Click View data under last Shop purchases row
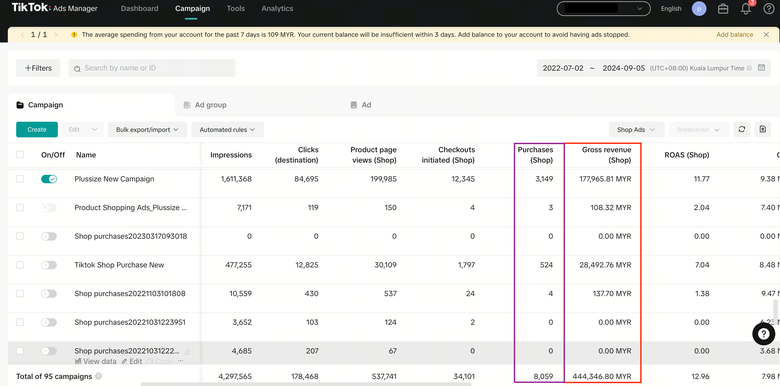 [x=96, y=362]
